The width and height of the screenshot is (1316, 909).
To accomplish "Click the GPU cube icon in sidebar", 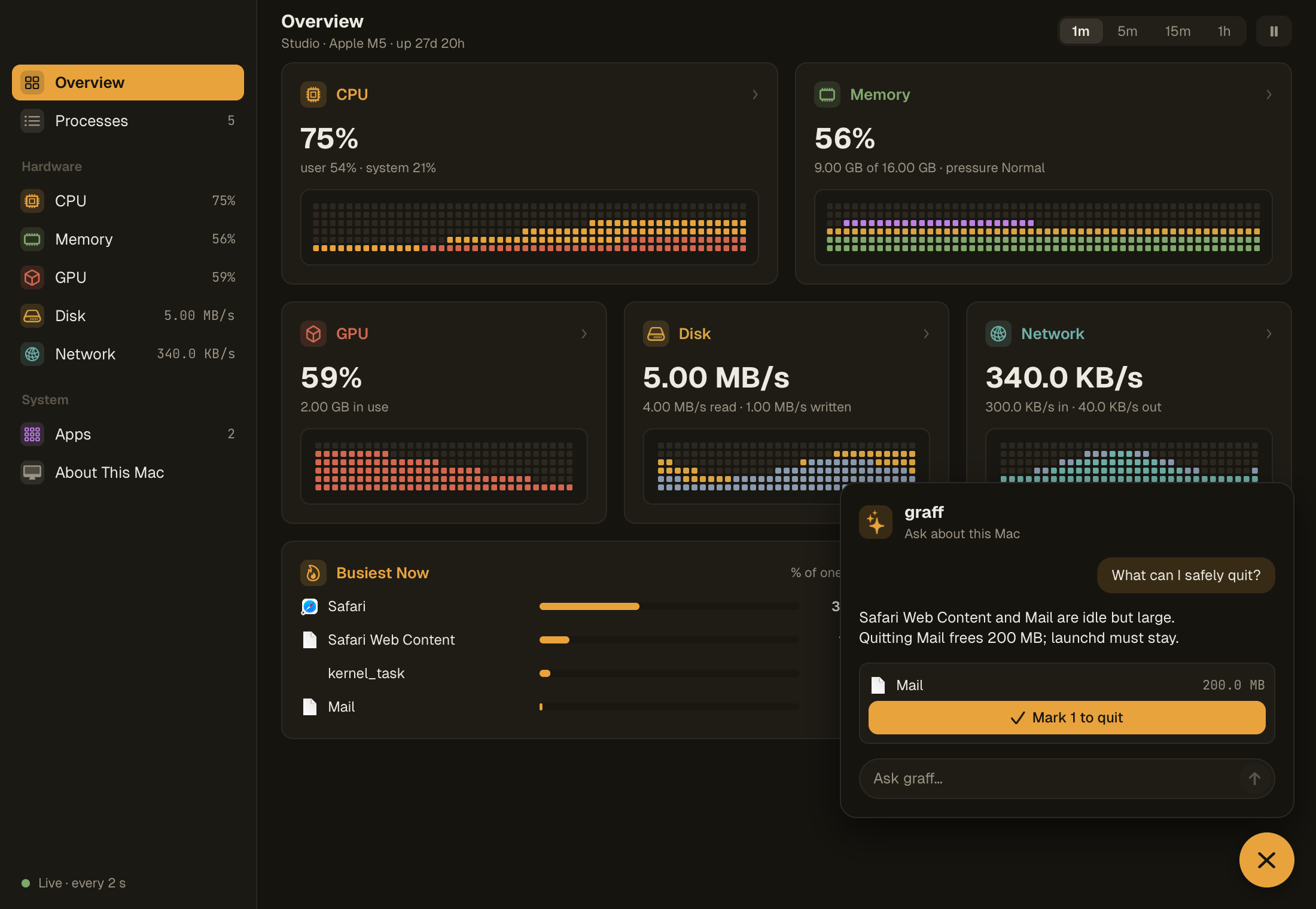I will (x=32, y=277).
